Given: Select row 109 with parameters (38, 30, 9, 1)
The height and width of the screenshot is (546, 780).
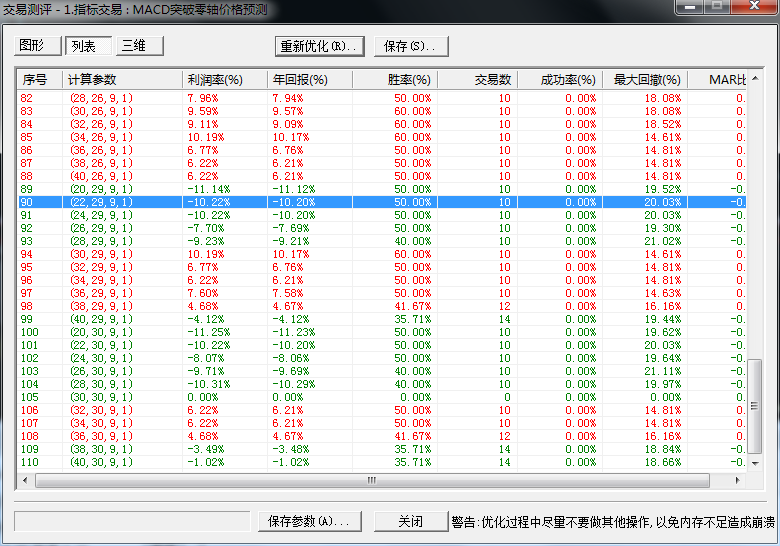Looking at the screenshot, I should 382,449.
